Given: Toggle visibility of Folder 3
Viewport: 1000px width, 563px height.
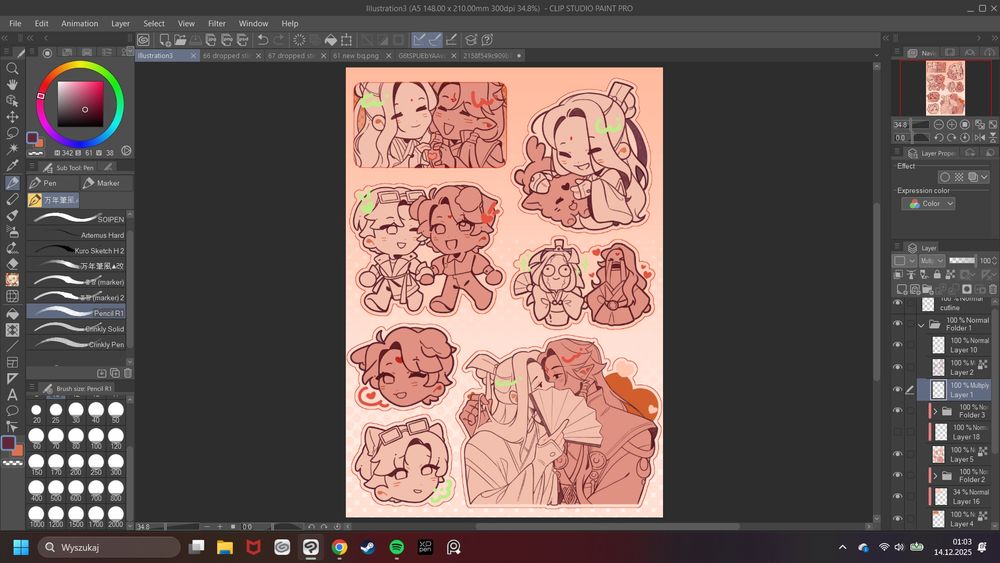Looking at the screenshot, I should tap(898, 411).
